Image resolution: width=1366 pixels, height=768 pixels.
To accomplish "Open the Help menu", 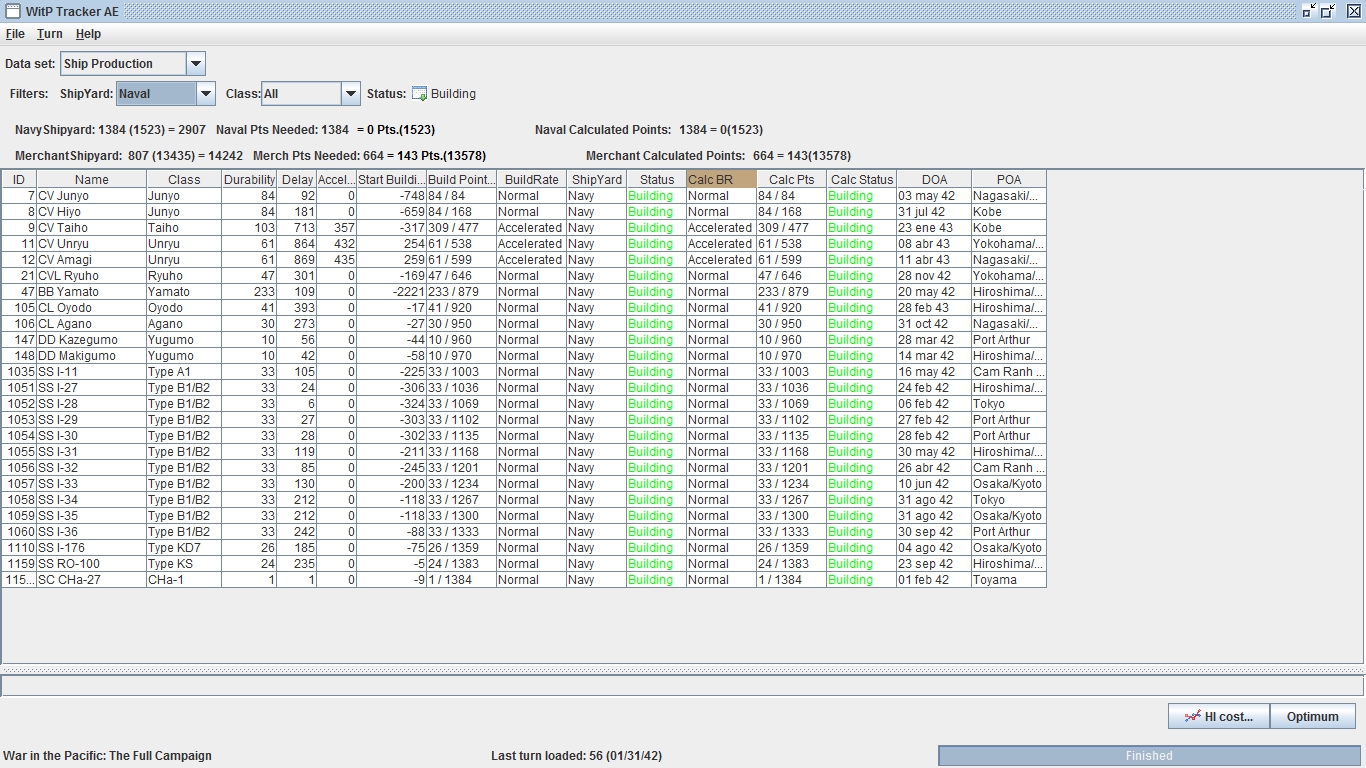I will click(88, 34).
